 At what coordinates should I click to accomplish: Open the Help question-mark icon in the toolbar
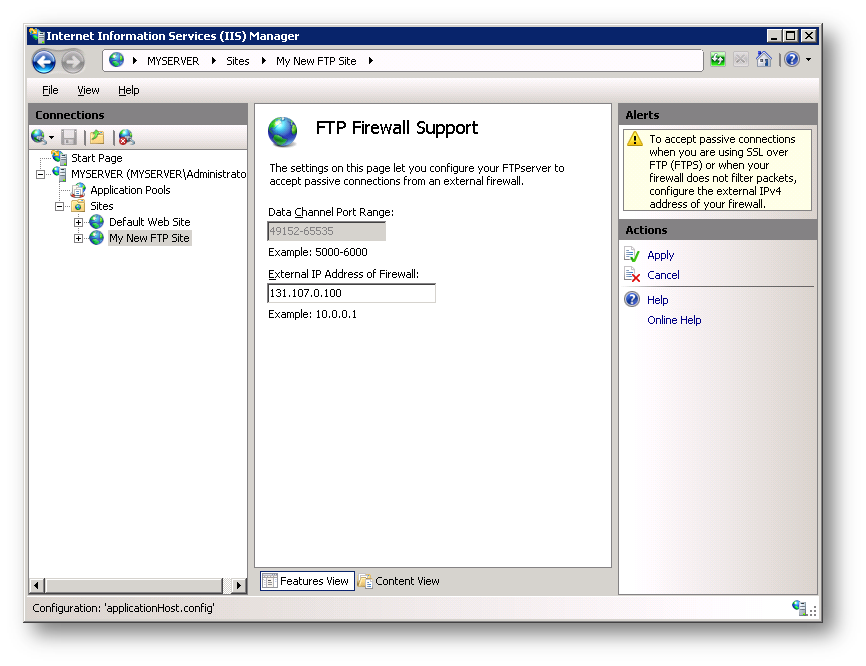coord(792,59)
